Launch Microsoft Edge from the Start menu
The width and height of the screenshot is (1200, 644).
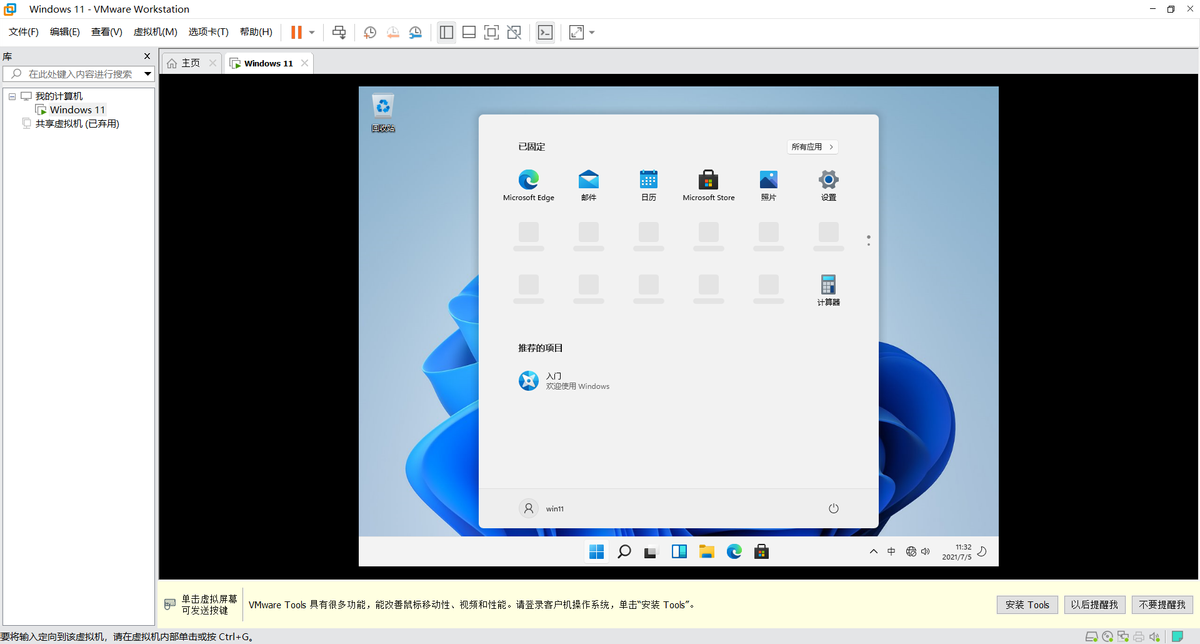(528, 185)
